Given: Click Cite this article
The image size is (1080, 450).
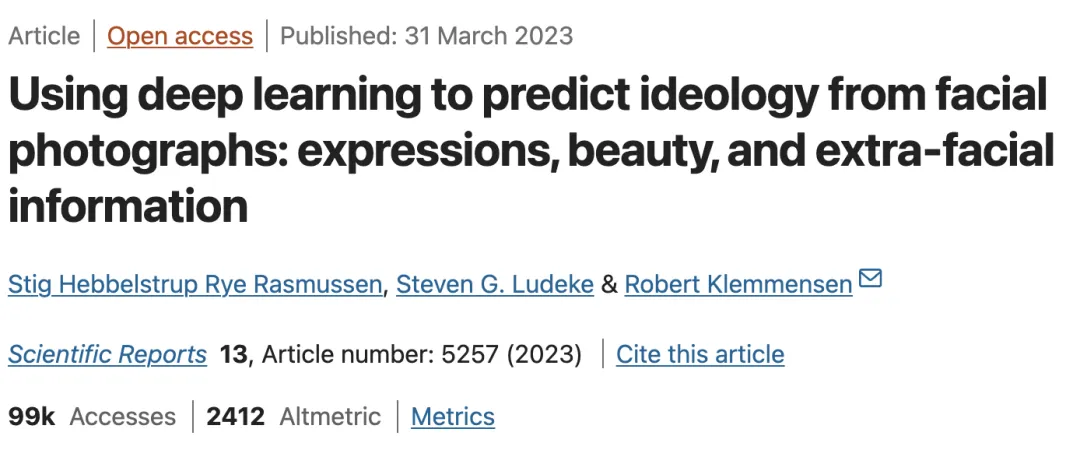Looking at the screenshot, I should pos(700,354).
